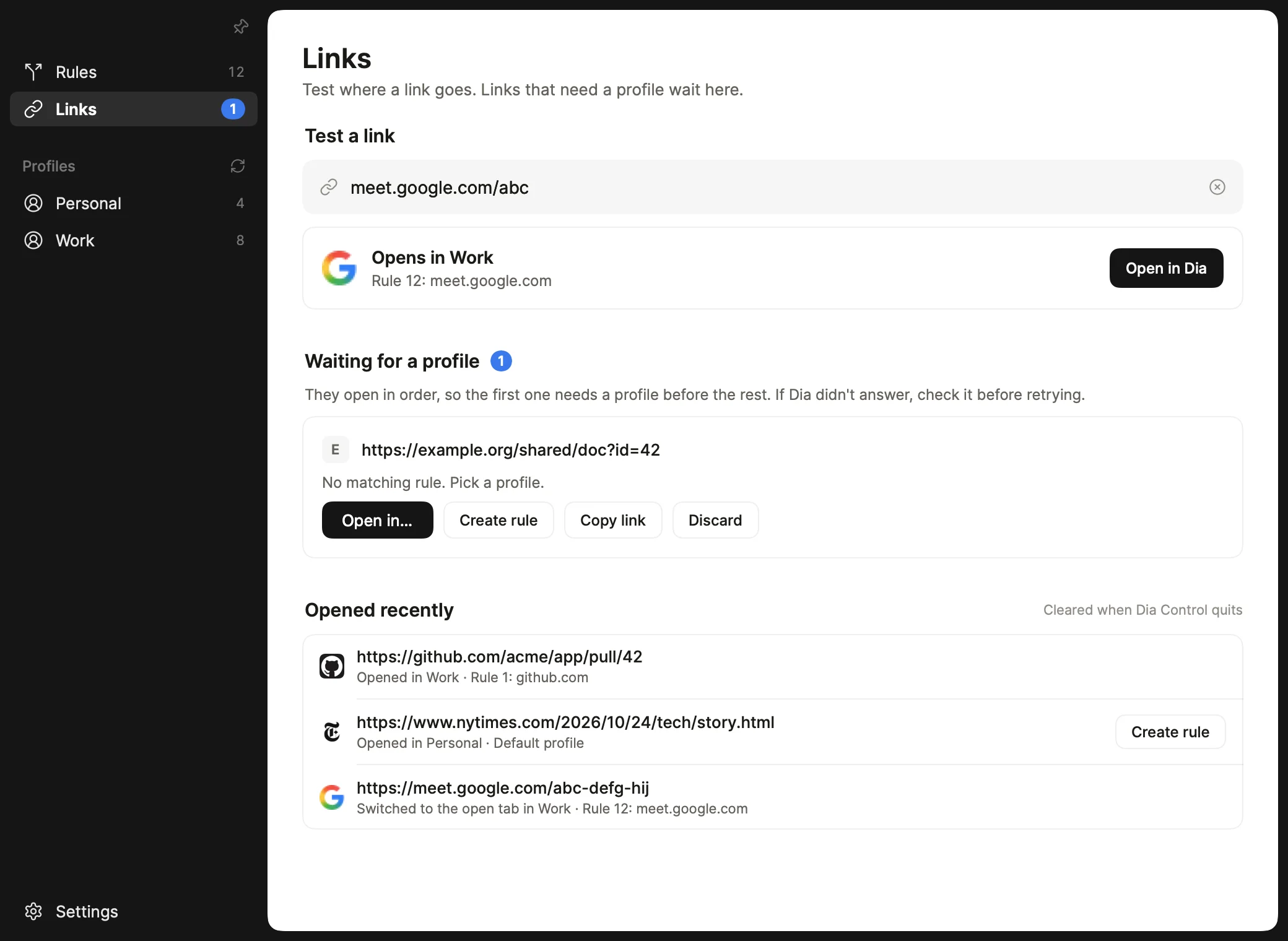Expand the Open in... profile picker

tap(377, 520)
